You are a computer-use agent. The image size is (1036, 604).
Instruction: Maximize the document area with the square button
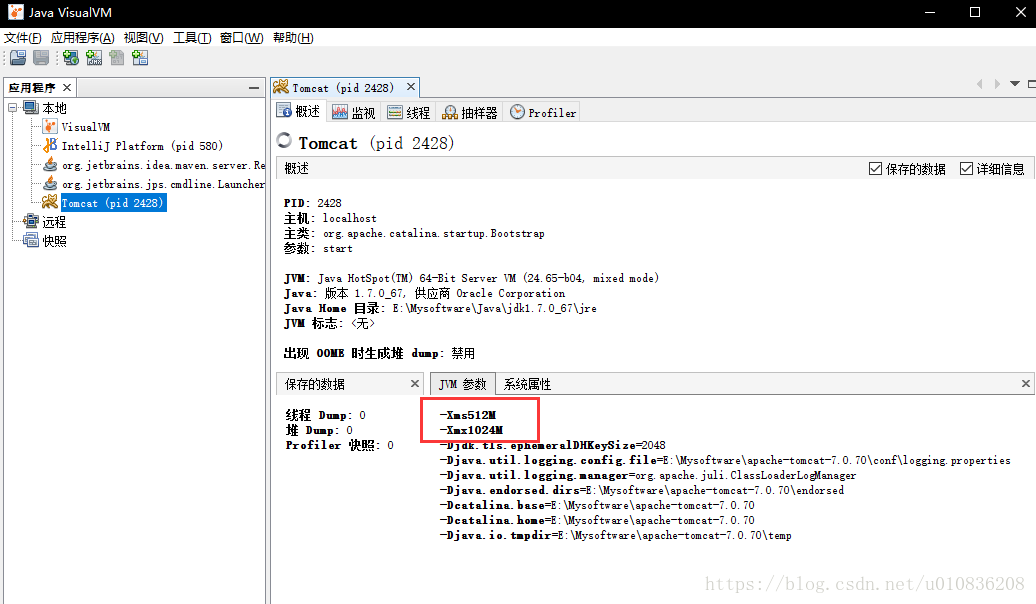click(1031, 84)
